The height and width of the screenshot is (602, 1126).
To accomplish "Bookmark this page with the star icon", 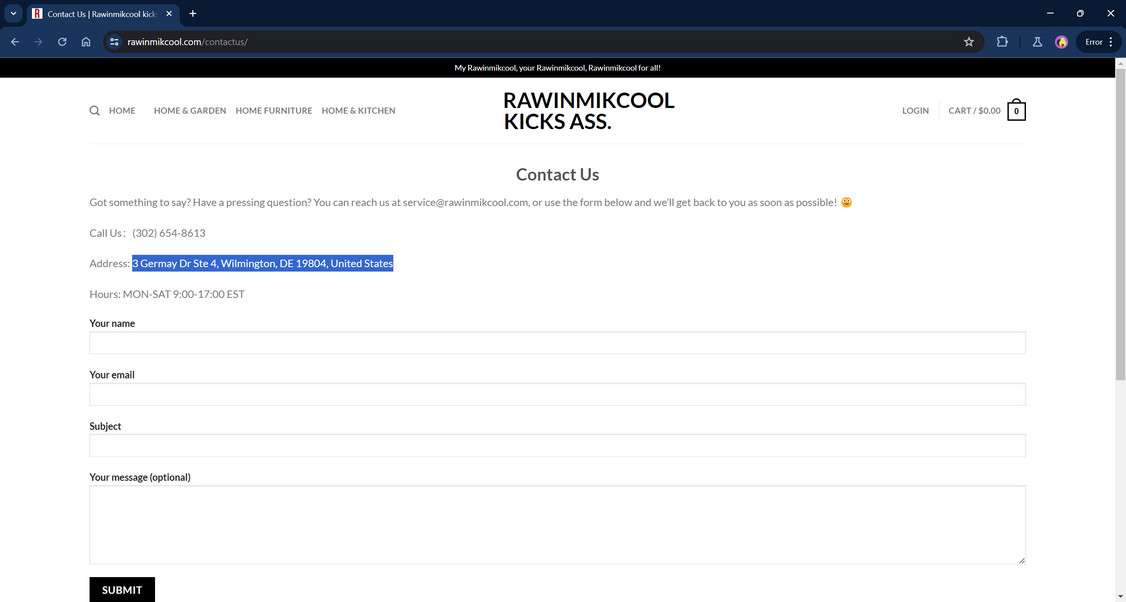I will pos(968,42).
